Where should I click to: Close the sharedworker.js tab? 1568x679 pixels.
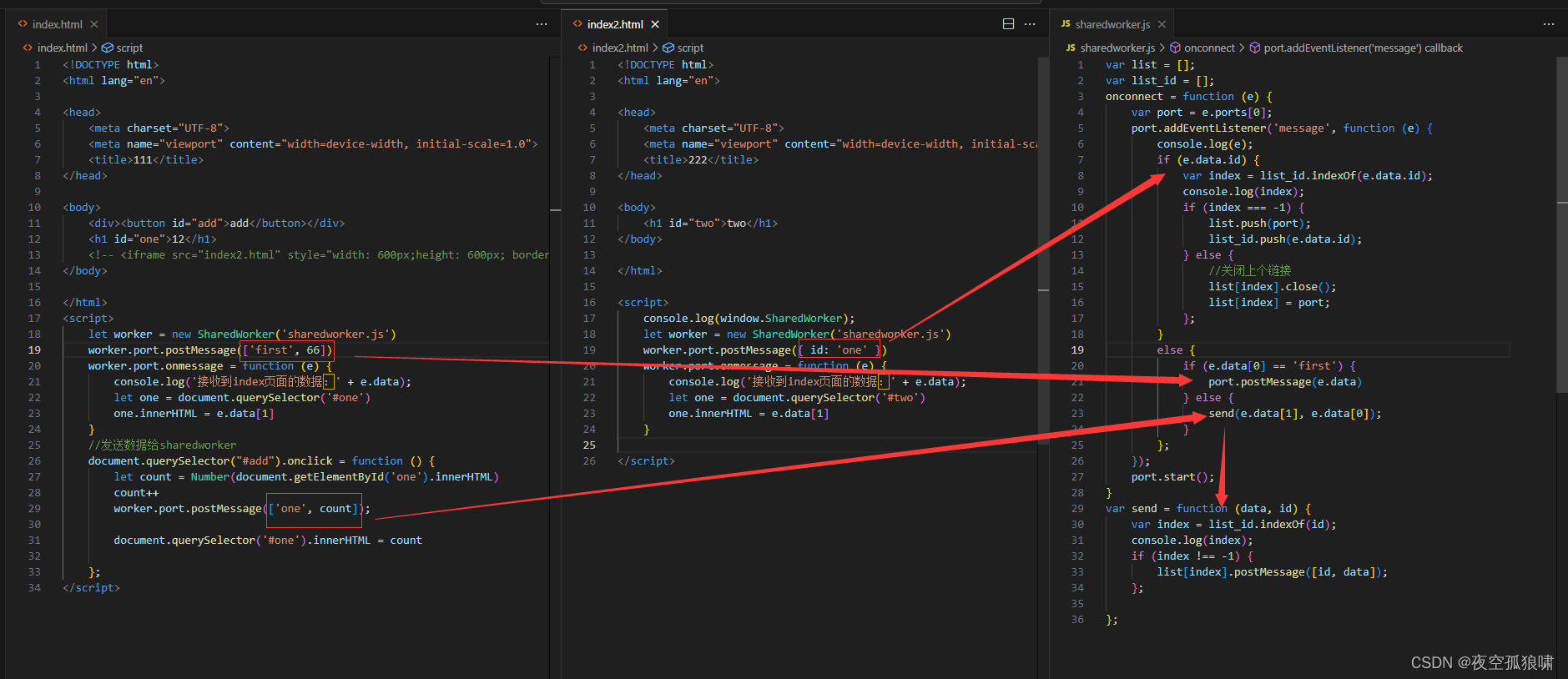pyautogui.click(x=1162, y=24)
